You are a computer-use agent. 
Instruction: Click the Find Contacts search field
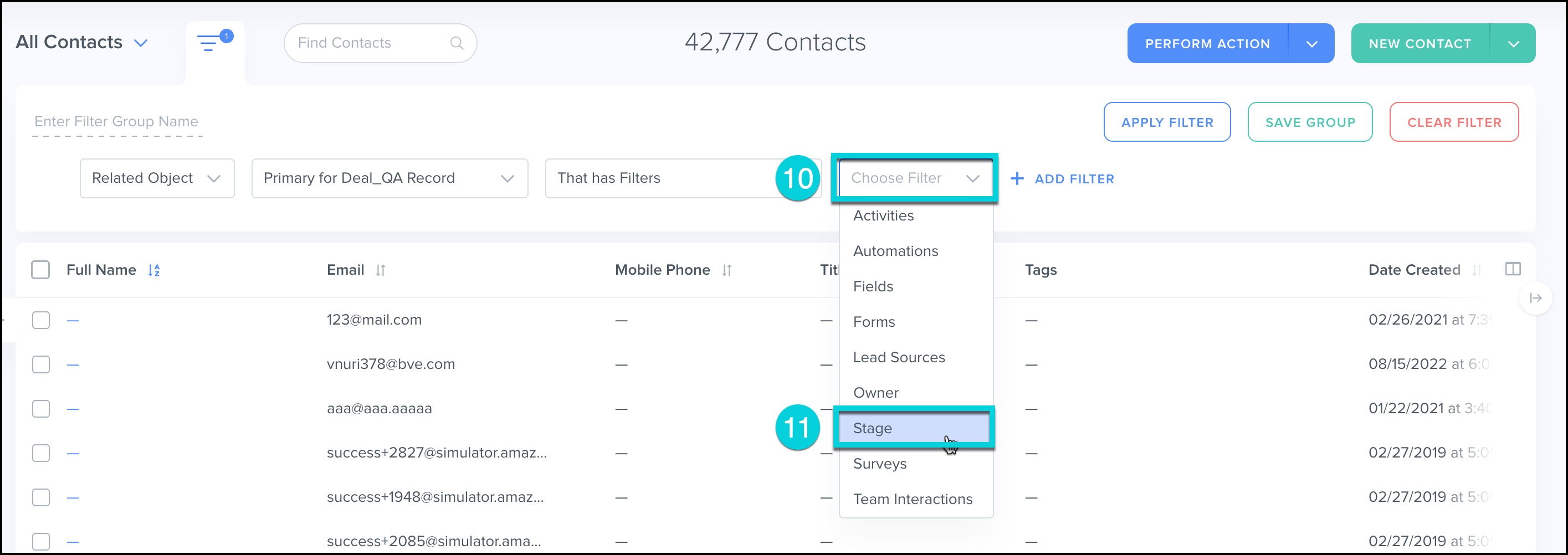tap(371, 43)
